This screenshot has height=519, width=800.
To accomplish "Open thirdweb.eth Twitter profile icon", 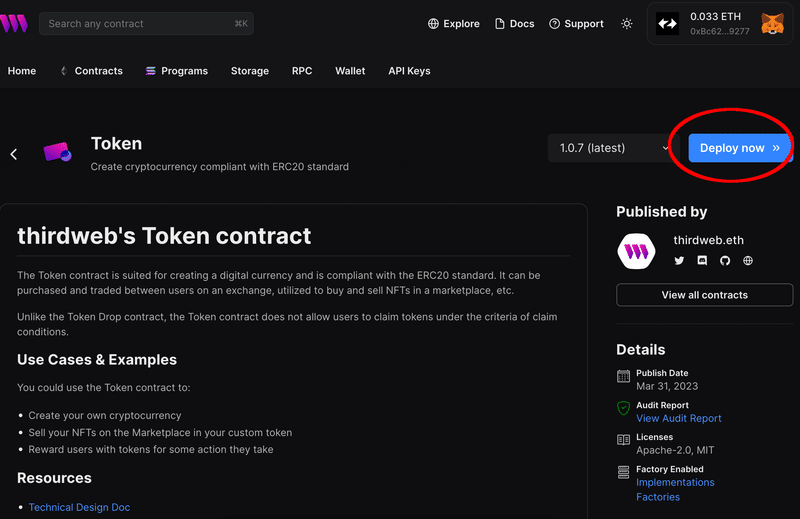I will (679, 261).
